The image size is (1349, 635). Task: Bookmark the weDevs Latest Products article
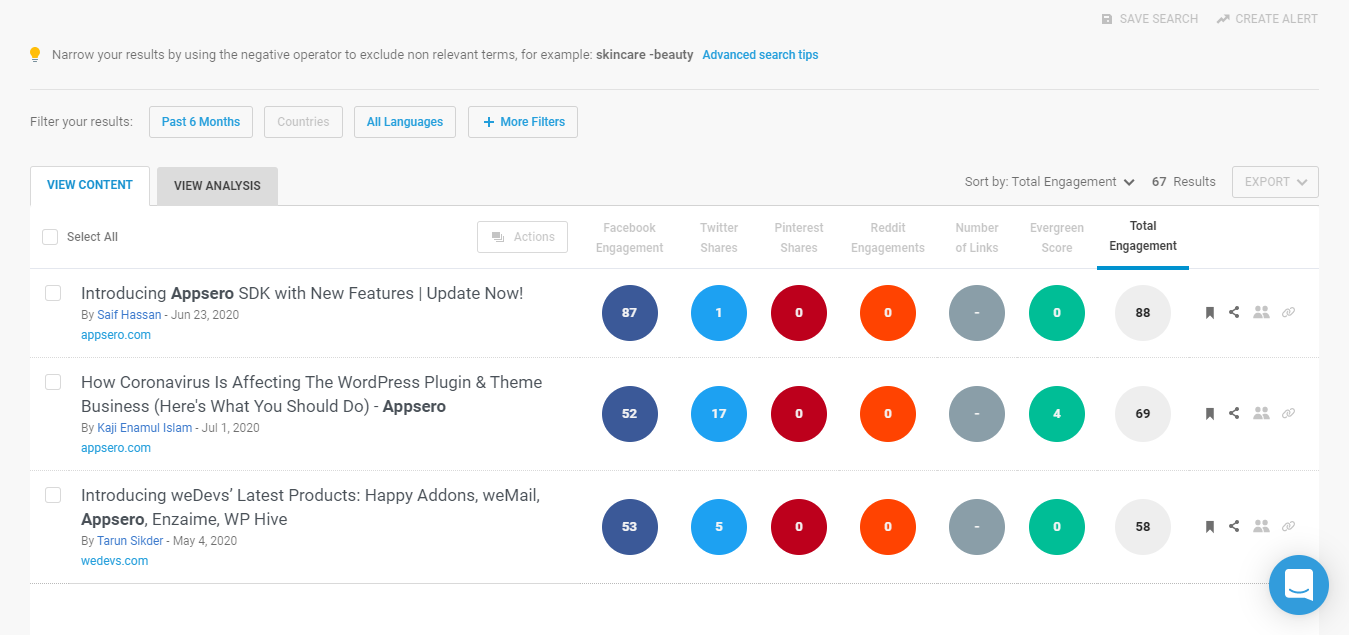(1209, 526)
